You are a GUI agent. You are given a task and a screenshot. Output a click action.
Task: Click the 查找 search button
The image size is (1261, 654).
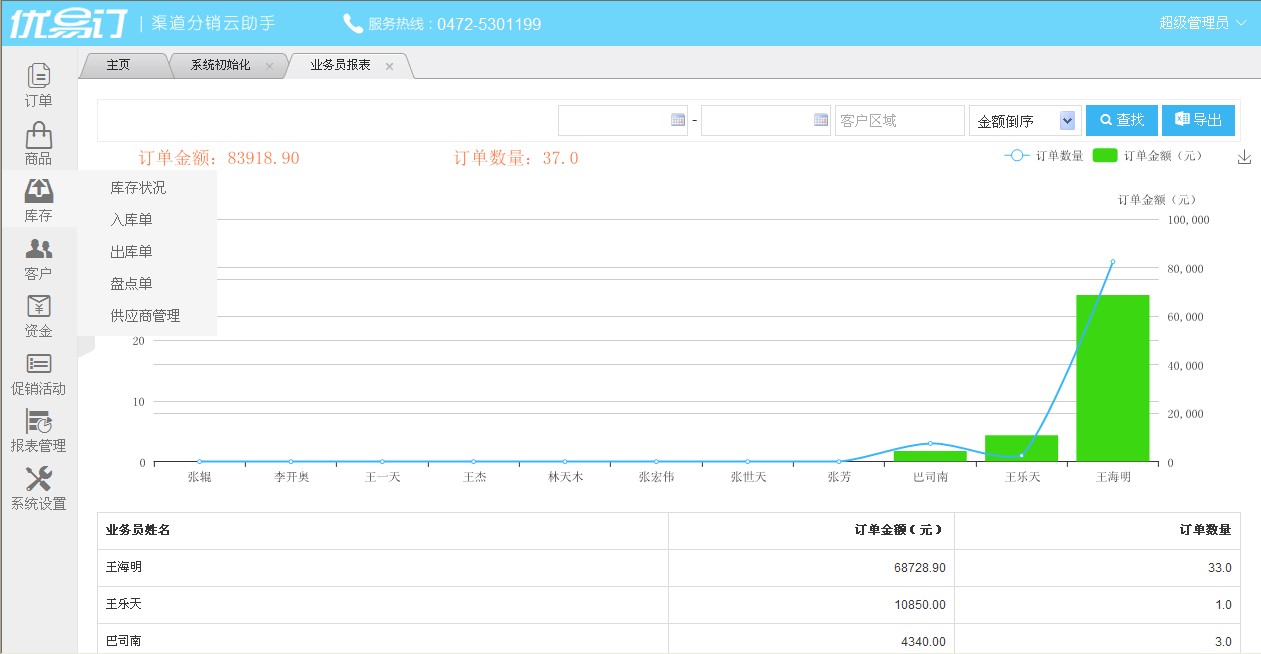pyautogui.click(x=1121, y=120)
